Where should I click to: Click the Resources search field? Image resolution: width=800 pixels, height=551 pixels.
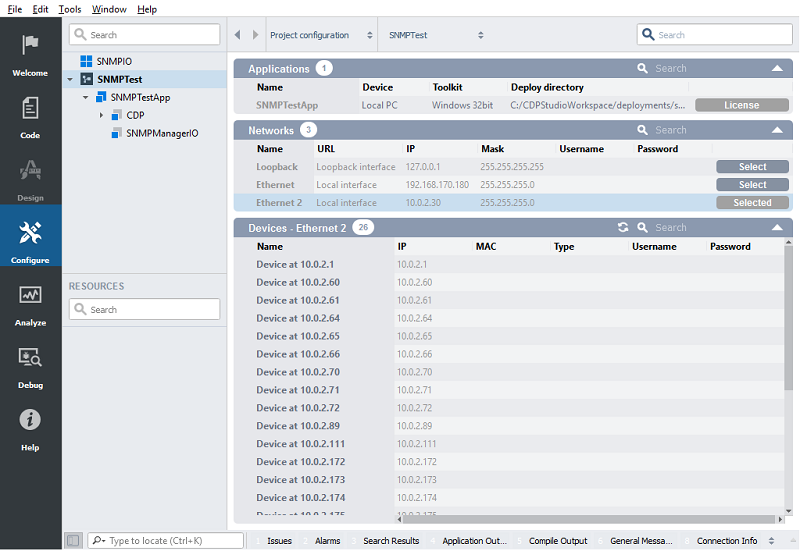145,310
